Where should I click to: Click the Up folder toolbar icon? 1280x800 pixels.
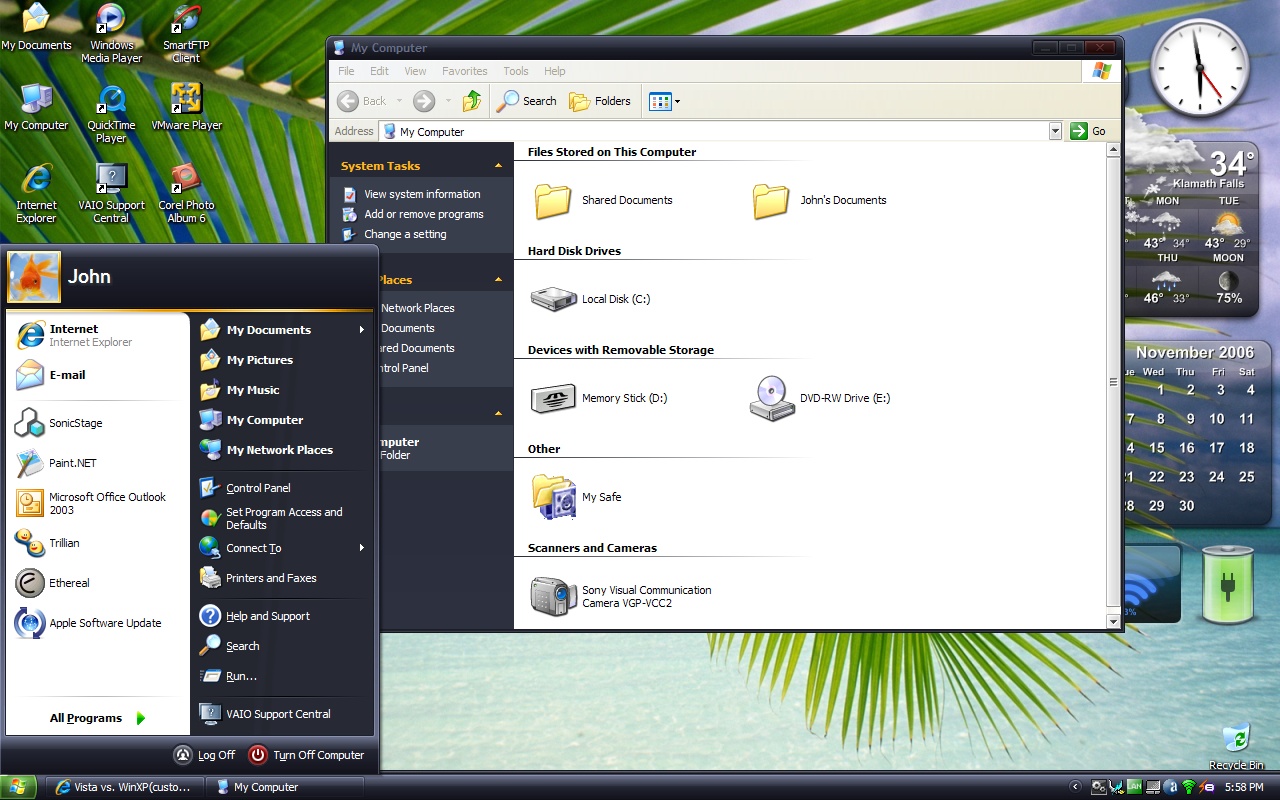pyautogui.click(x=472, y=101)
